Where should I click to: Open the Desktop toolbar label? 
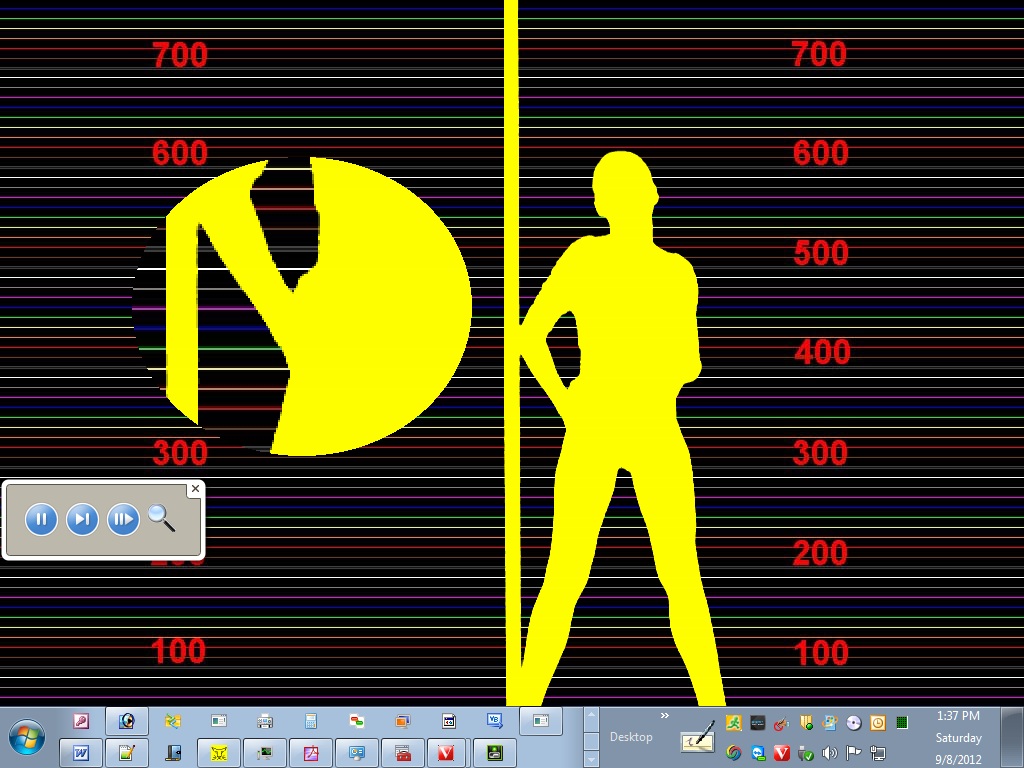[x=631, y=737]
